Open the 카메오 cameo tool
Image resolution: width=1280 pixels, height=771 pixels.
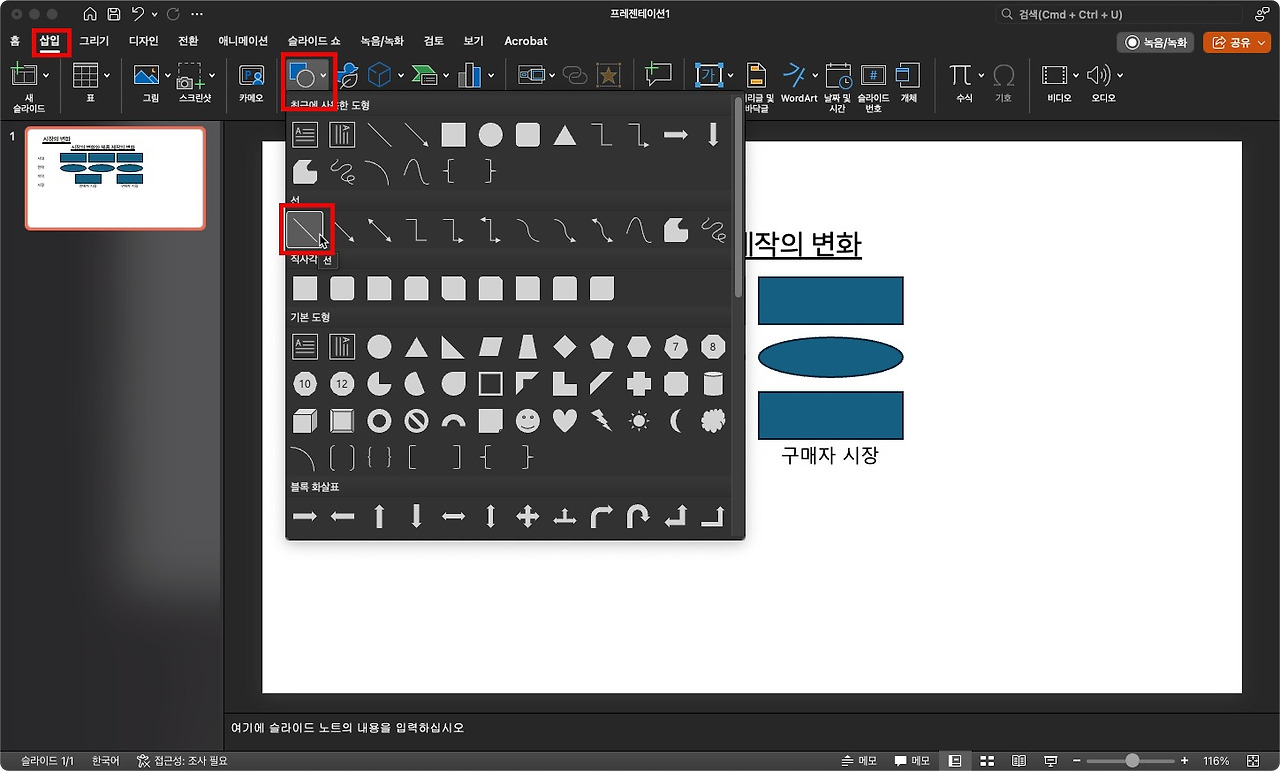251,84
